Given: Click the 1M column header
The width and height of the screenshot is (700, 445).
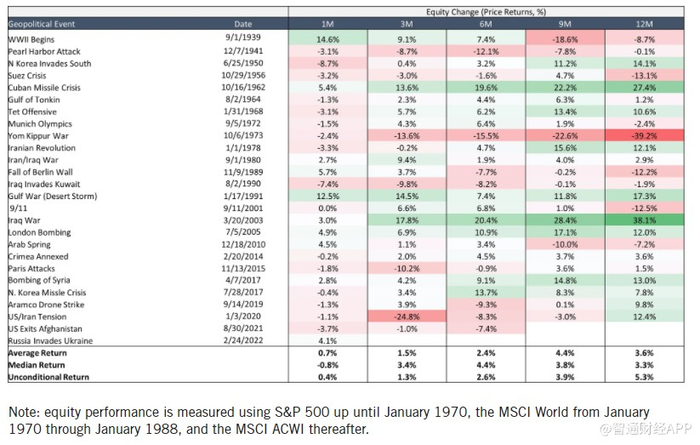Looking at the screenshot, I should pos(327,23).
